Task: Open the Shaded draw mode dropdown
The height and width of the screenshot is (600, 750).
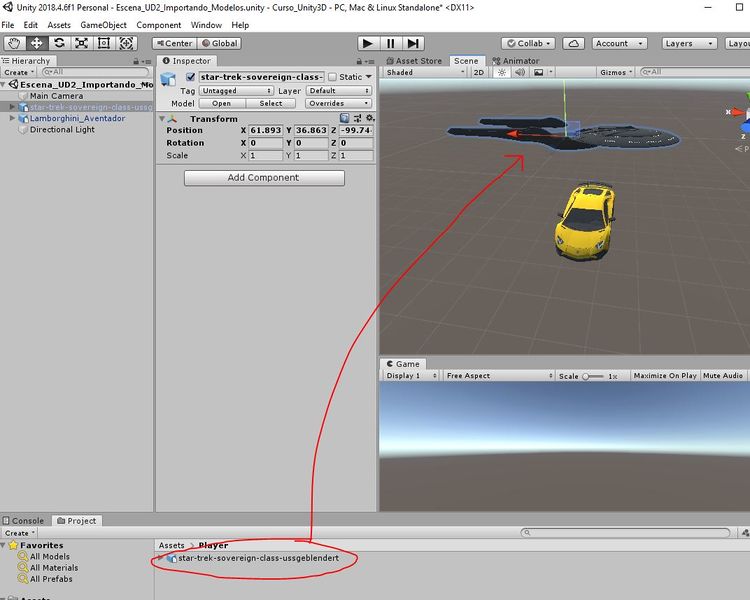Action: pos(425,72)
